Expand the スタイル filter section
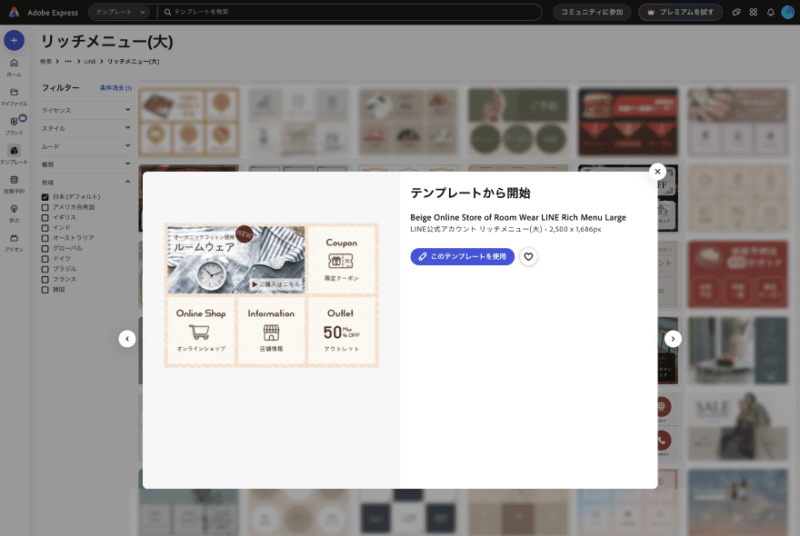 point(86,128)
